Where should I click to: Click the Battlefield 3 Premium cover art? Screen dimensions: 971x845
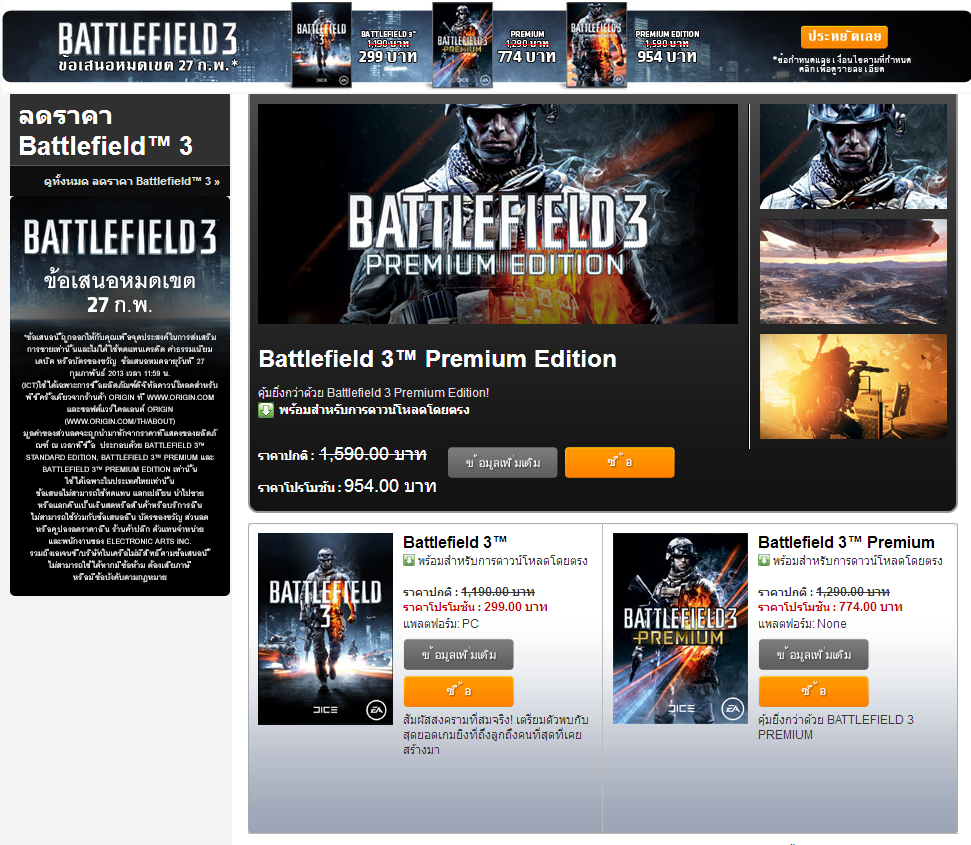pyautogui.click(x=680, y=628)
